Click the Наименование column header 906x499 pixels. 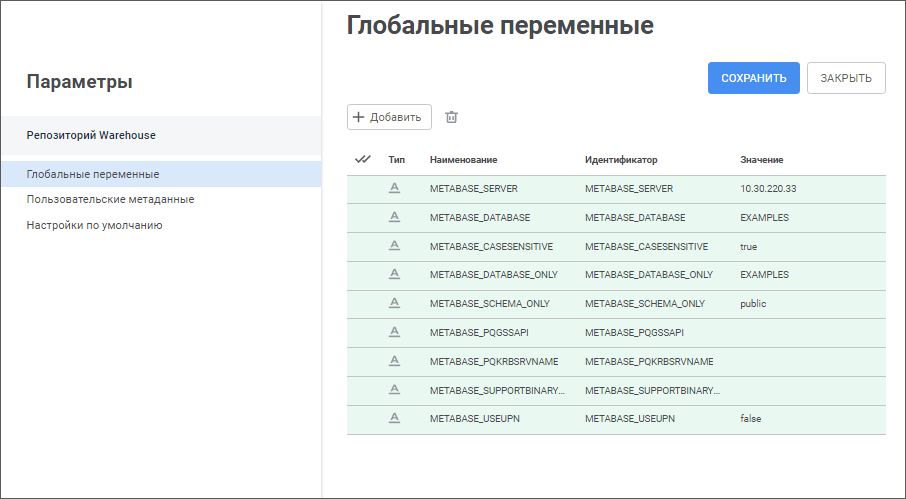click(463, 160)
